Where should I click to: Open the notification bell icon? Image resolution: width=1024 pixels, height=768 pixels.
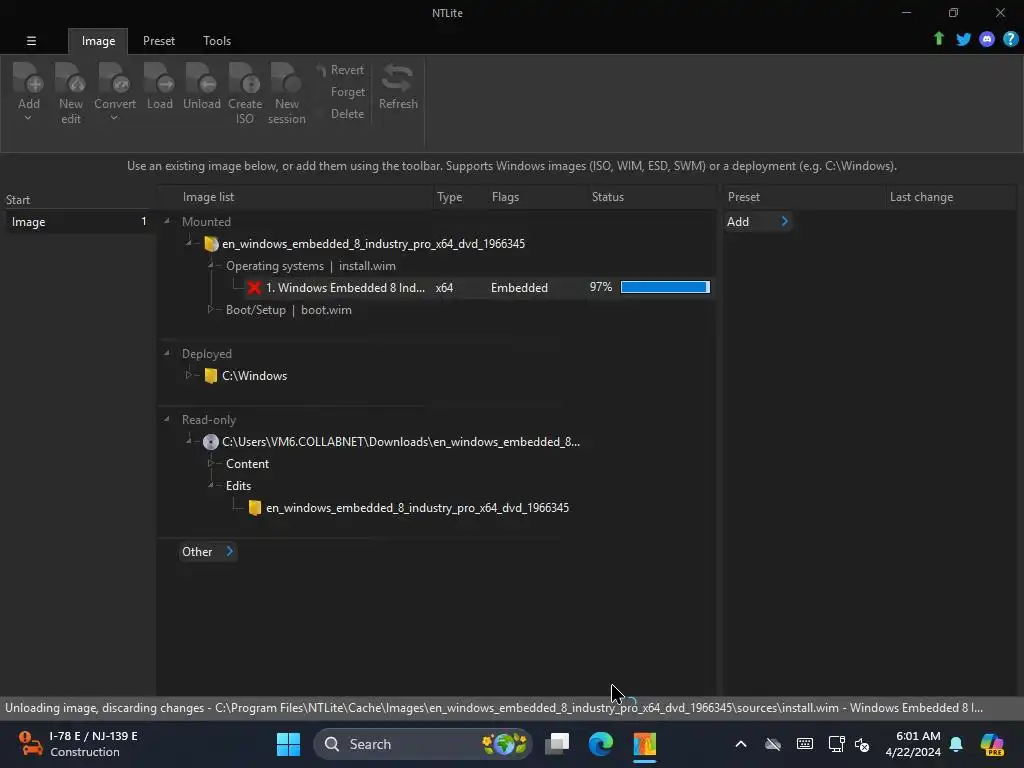[x=956, y=744]
